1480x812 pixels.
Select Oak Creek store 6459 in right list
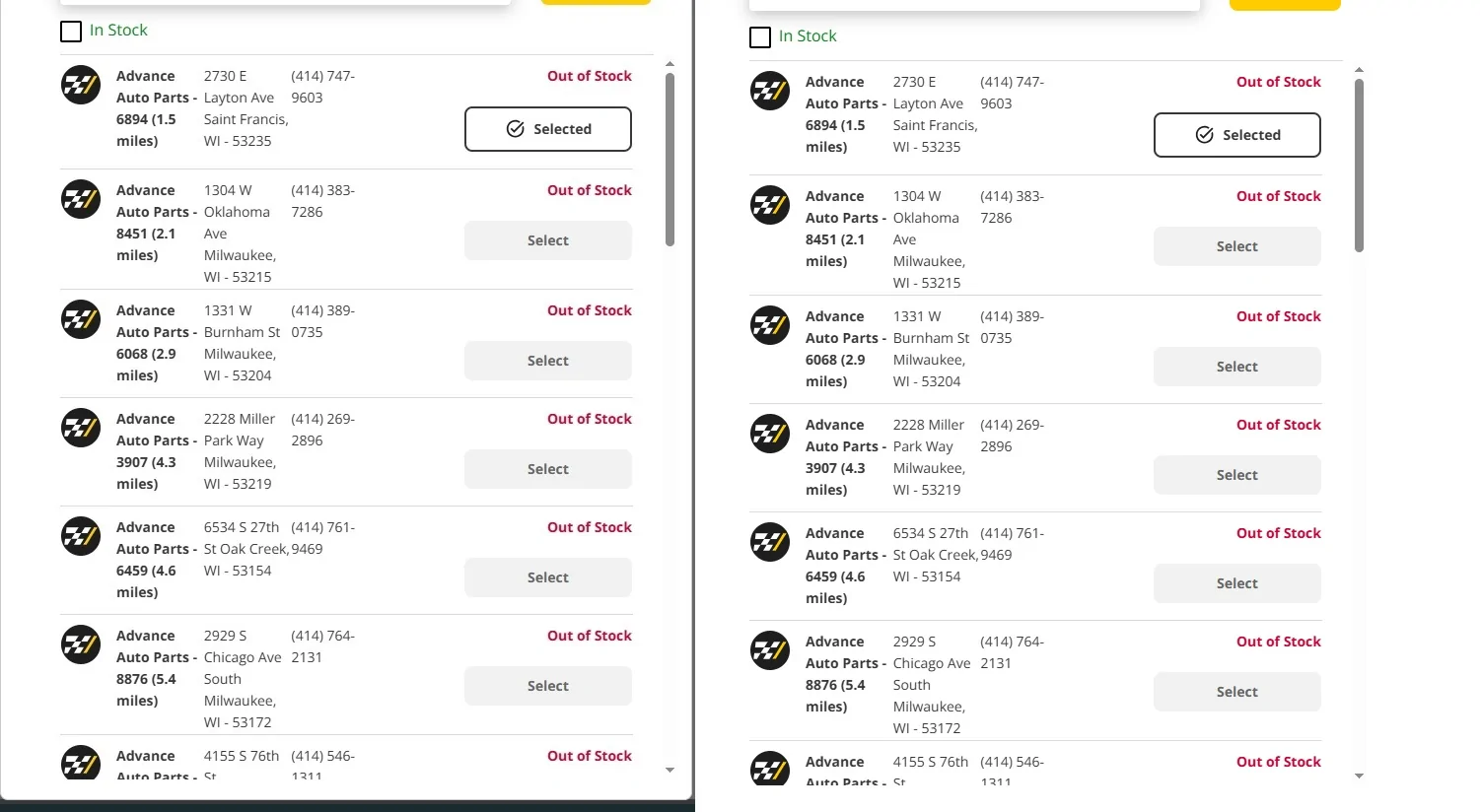point(1237,583)
